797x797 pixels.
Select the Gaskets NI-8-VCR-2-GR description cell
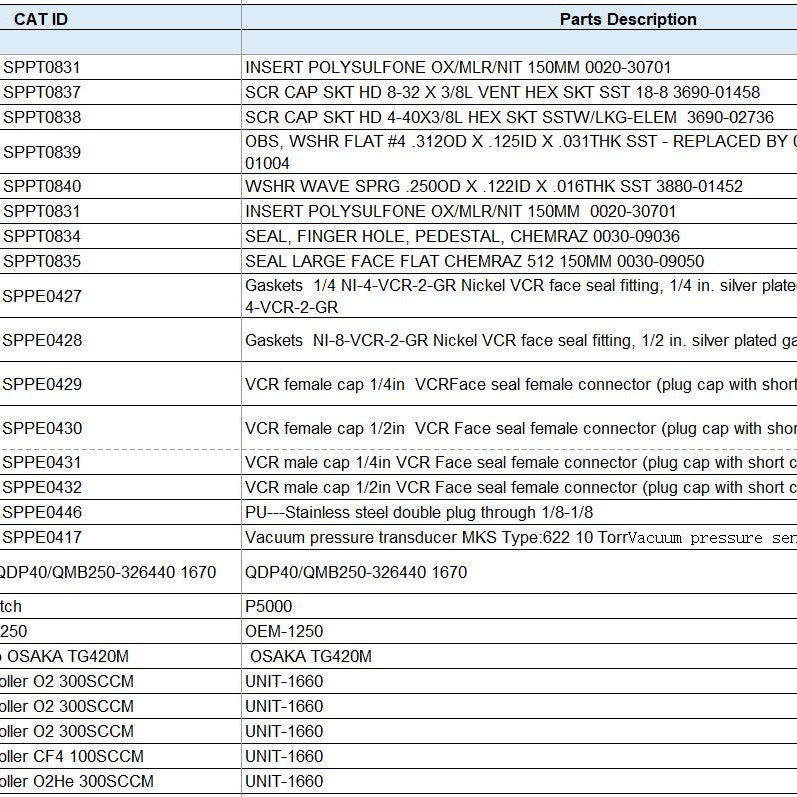pyautogui.click(x=520, y=340)
